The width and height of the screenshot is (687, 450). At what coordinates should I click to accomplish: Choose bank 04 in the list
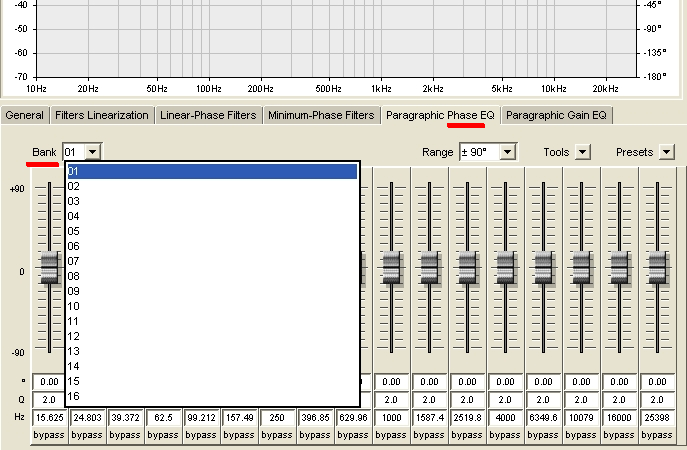[x=212, y=216]
